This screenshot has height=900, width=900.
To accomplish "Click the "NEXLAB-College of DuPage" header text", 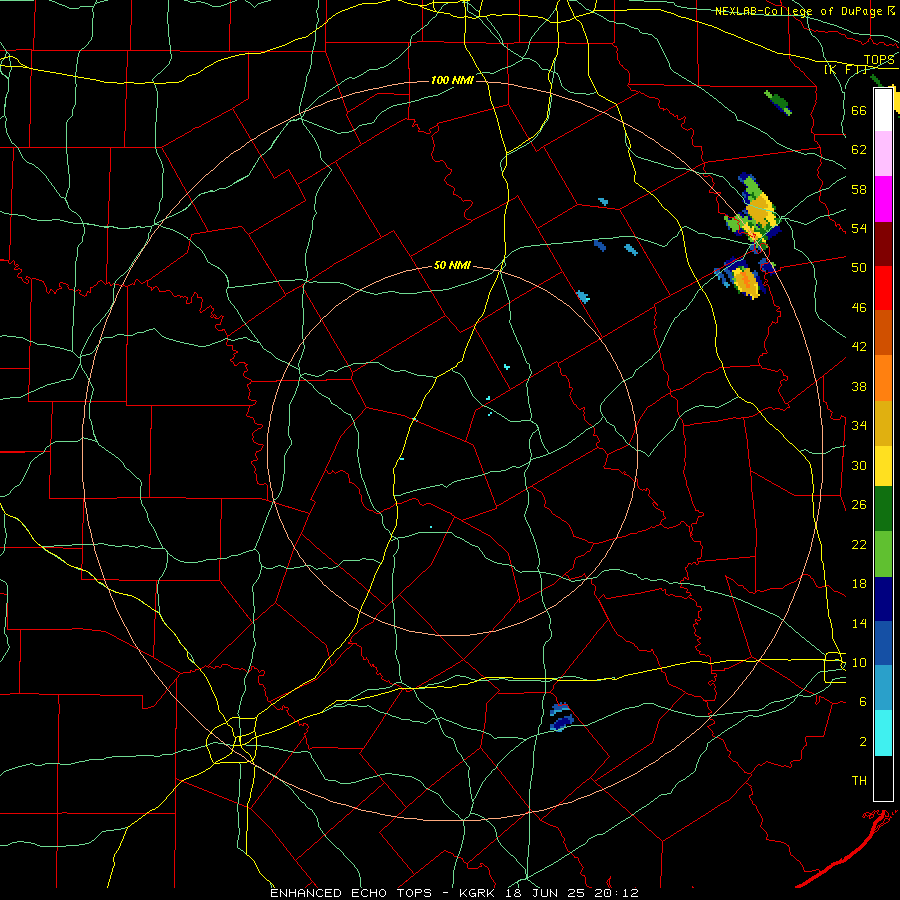I will [798, 11].
